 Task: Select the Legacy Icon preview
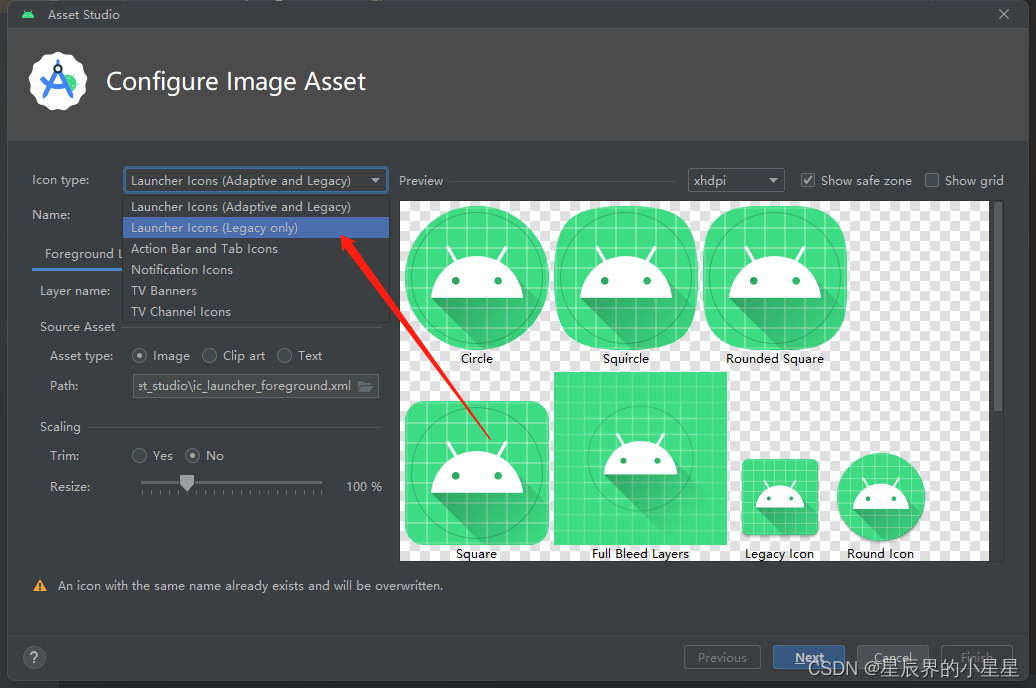(780, 497)
